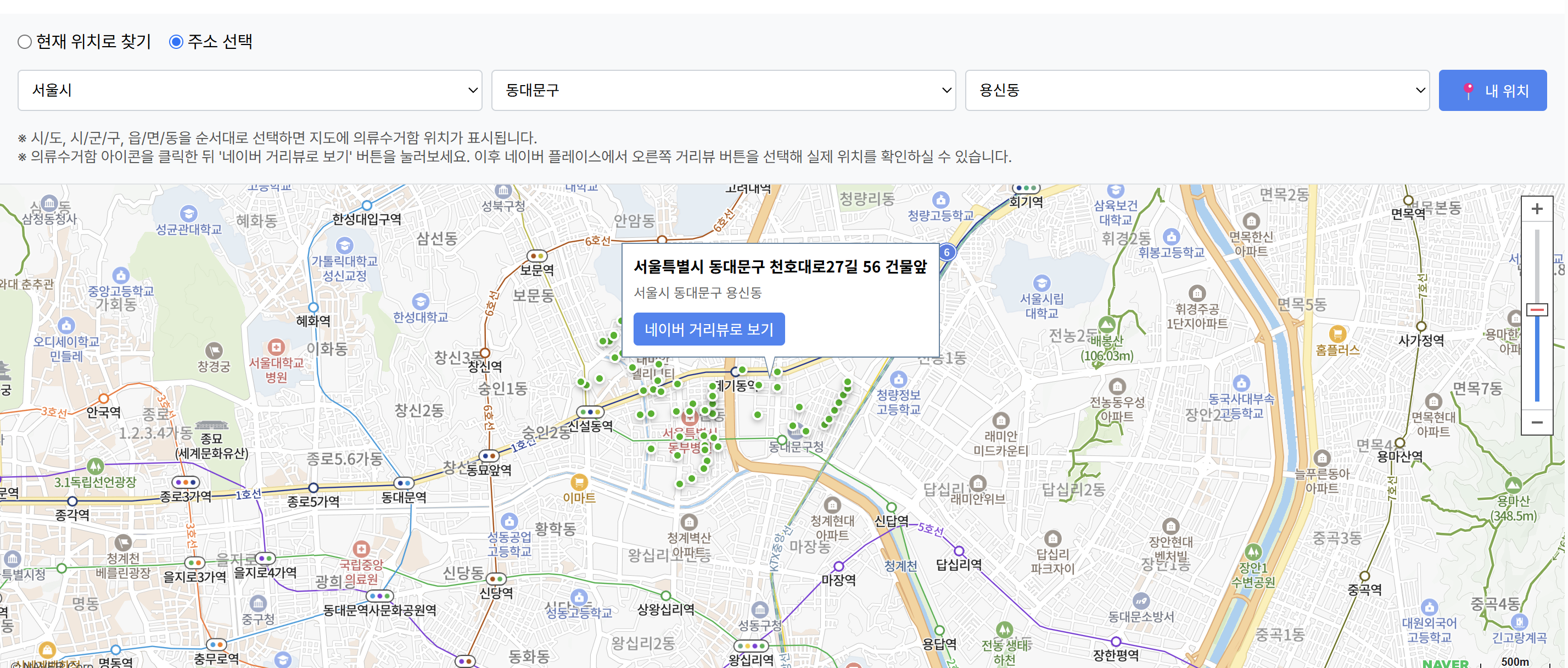Click the 서울시립대학교 school icon

1041,283
